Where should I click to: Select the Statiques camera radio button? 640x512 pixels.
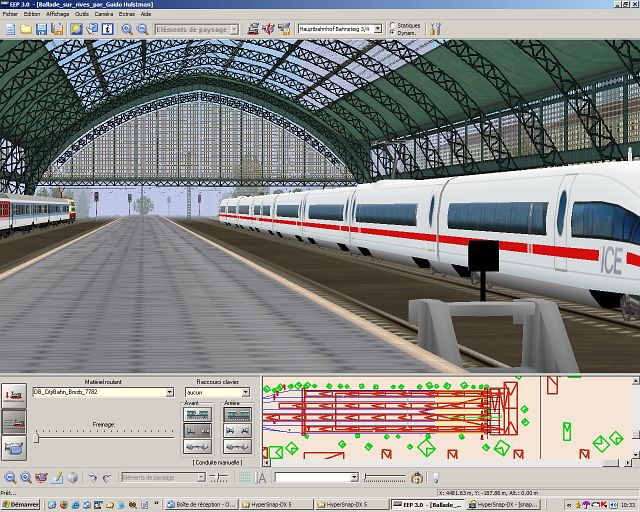pos(390,24)
